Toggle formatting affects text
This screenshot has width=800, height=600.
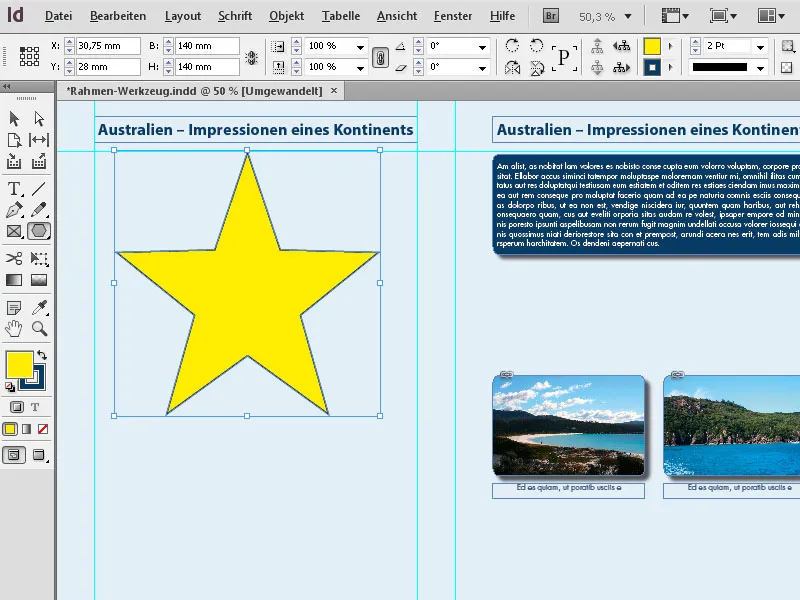click(35, 407)
